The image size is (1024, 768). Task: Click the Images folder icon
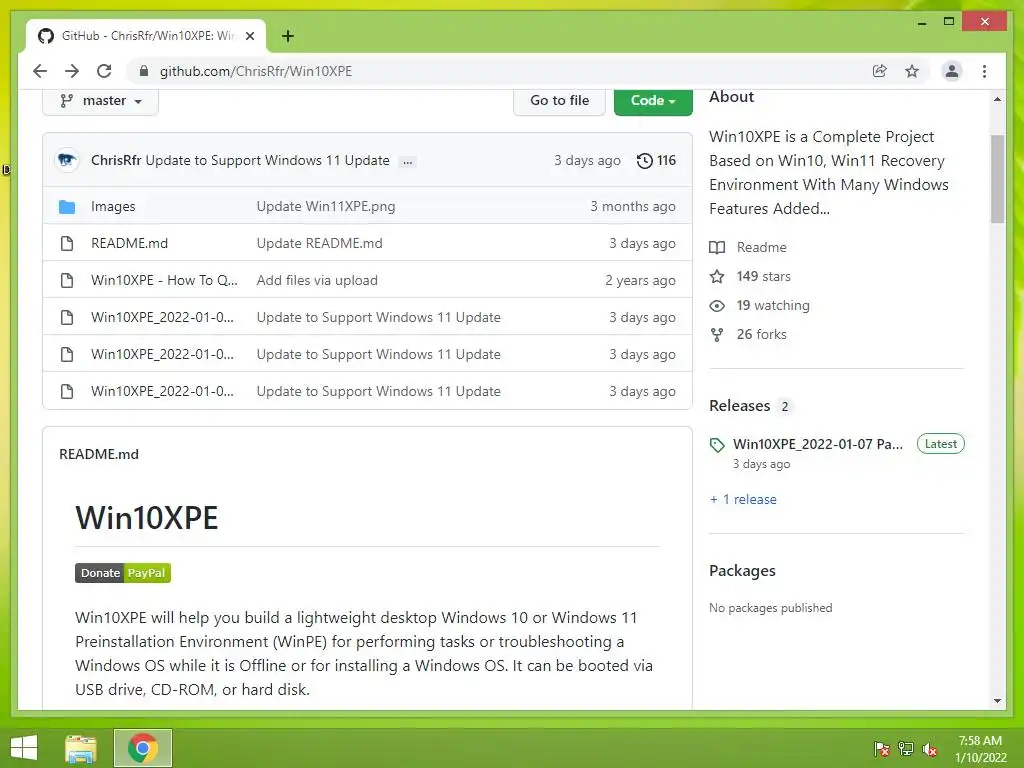click(x=67, y=206)
